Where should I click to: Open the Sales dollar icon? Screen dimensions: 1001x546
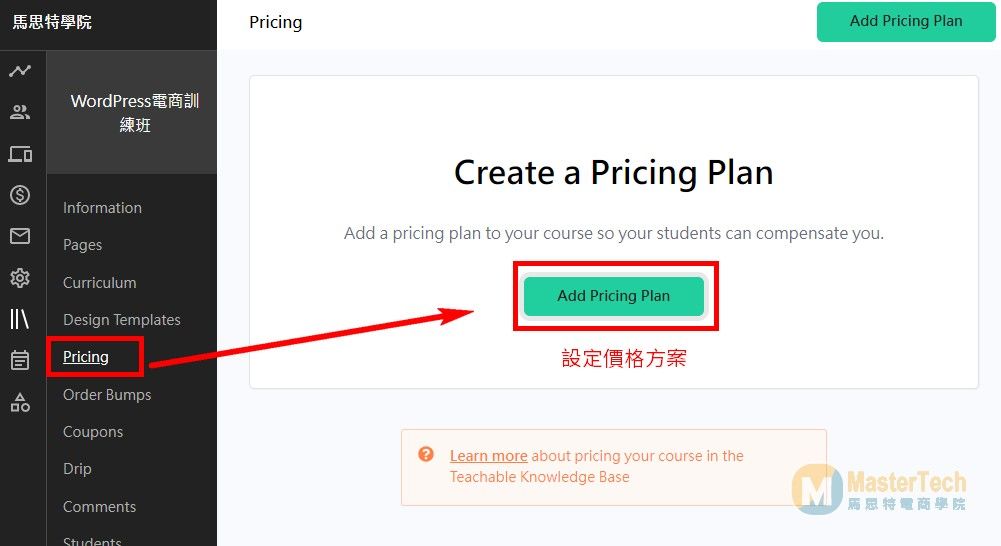tap(20, 195)
